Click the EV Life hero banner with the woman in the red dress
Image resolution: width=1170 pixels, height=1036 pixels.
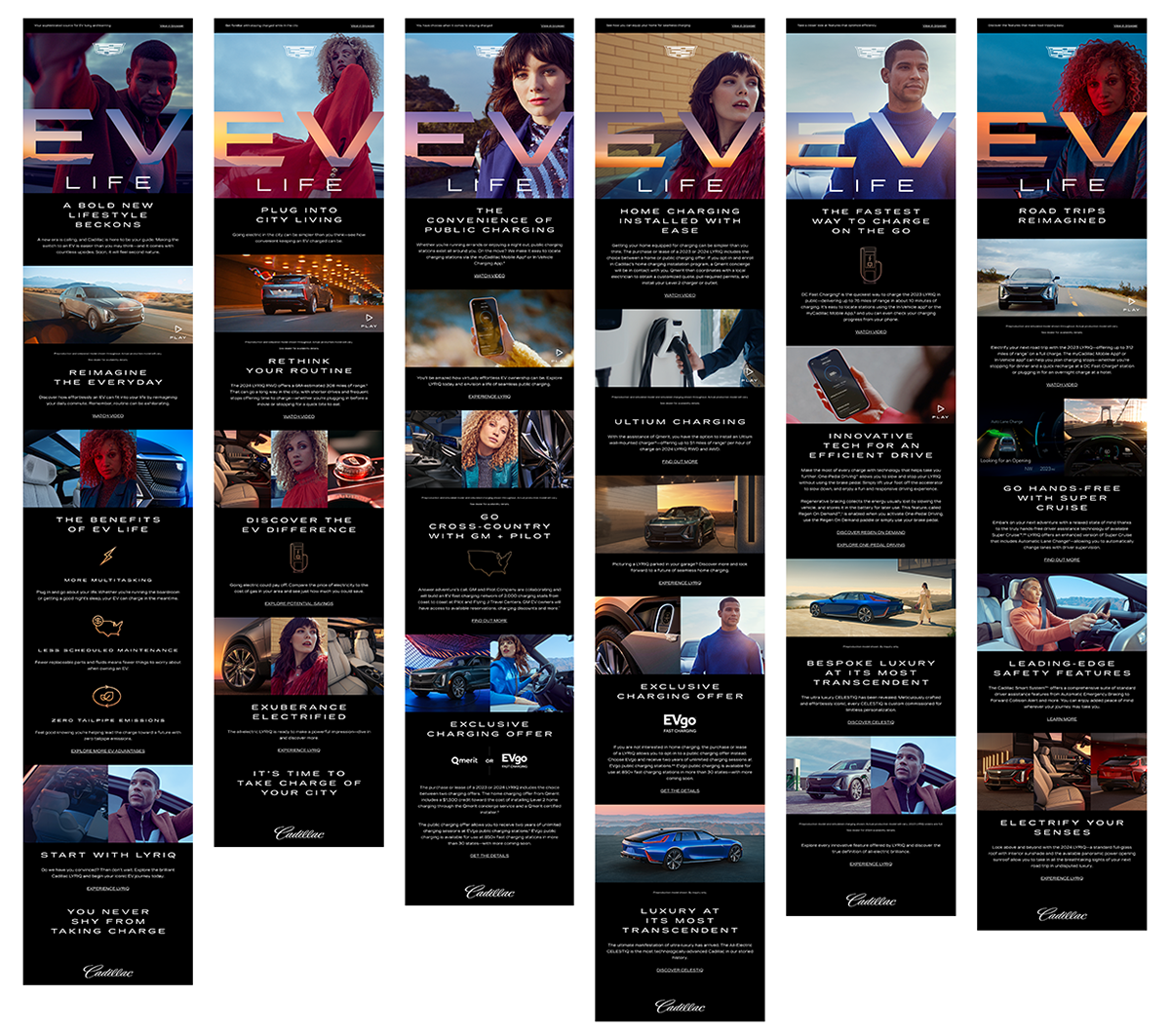point(299,117)
